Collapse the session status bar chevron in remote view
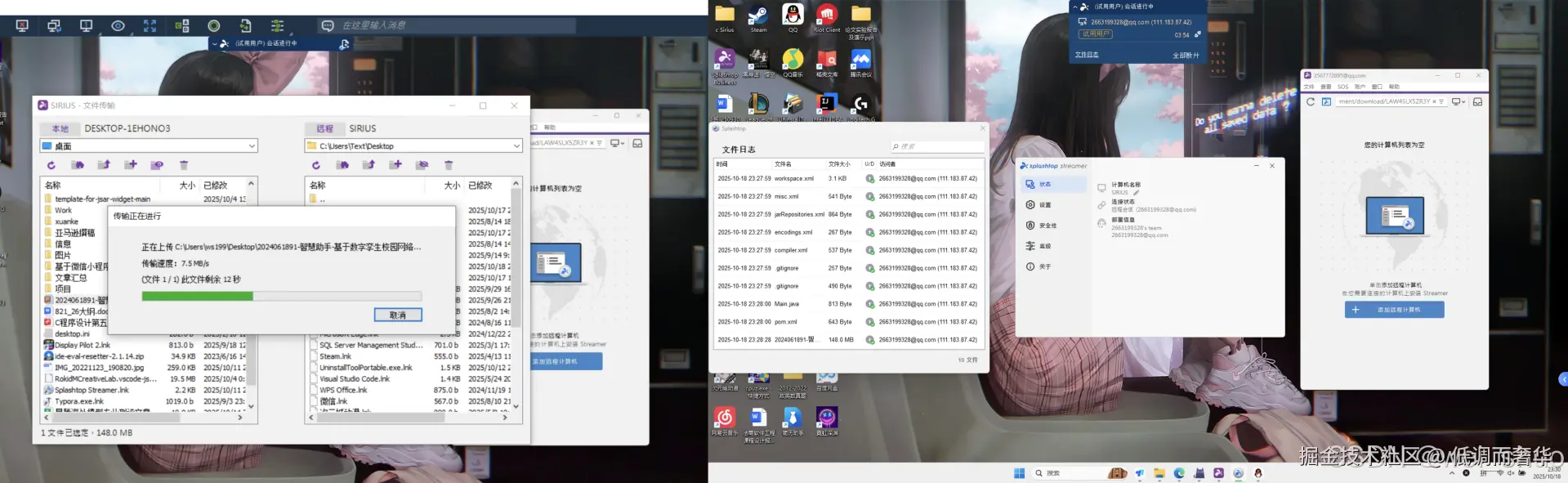Viewport: 1568px width, 483px height. click(214, 43)
